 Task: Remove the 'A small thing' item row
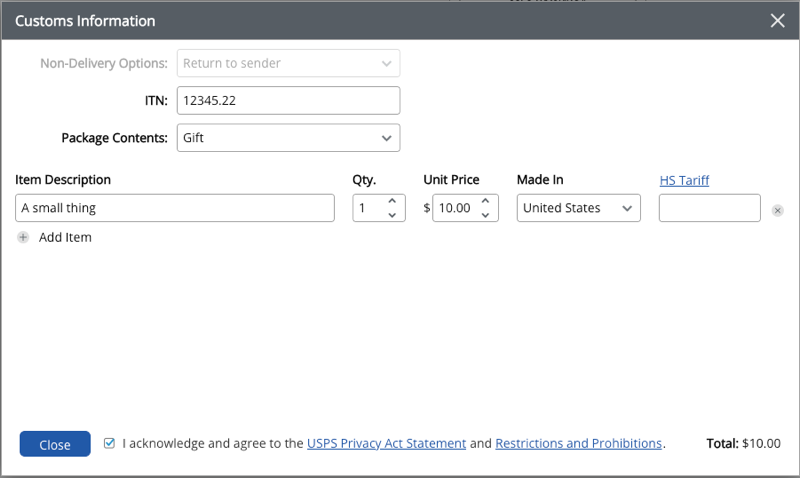tap(778, 210)
